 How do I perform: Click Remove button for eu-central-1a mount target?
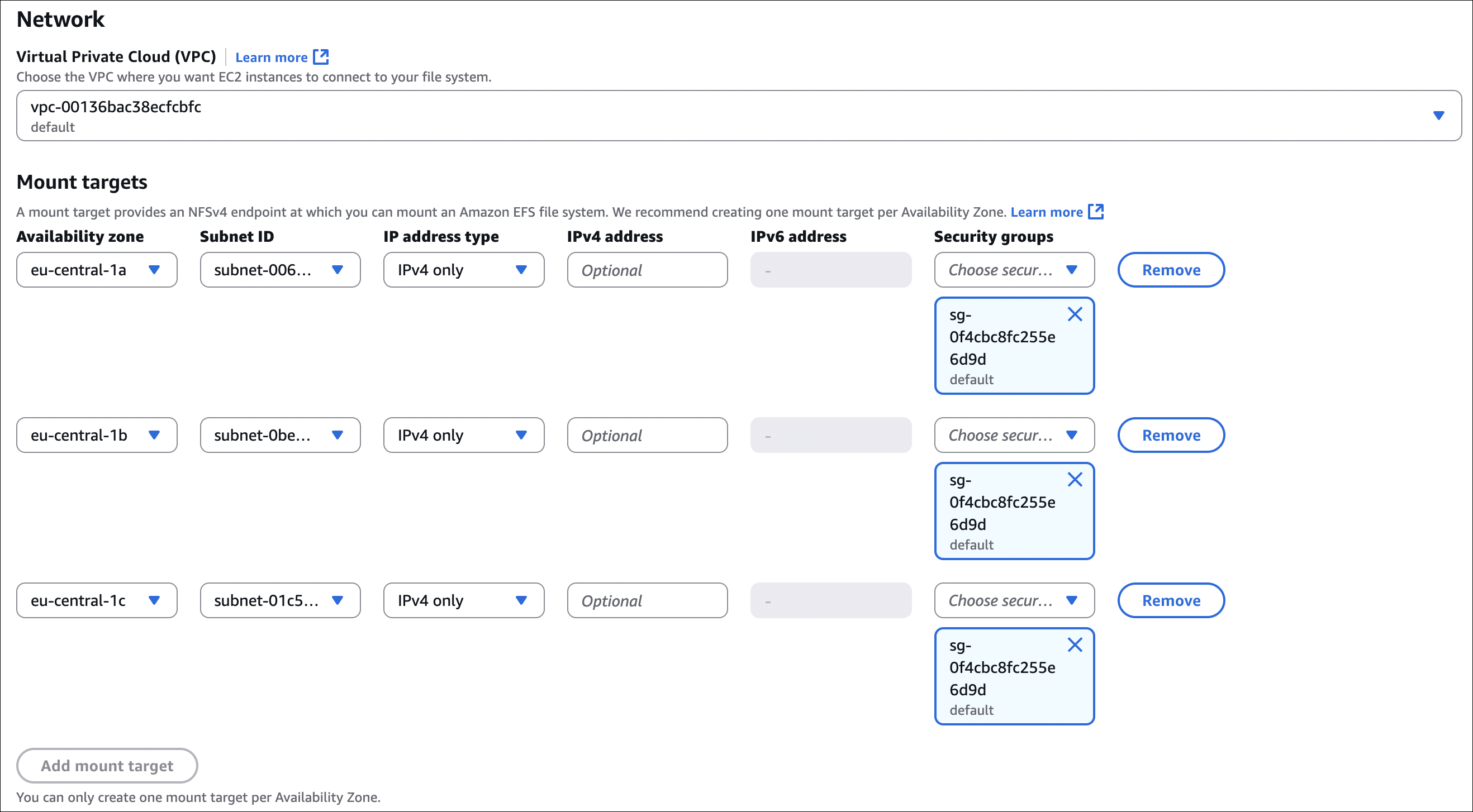pos(1171,270)
